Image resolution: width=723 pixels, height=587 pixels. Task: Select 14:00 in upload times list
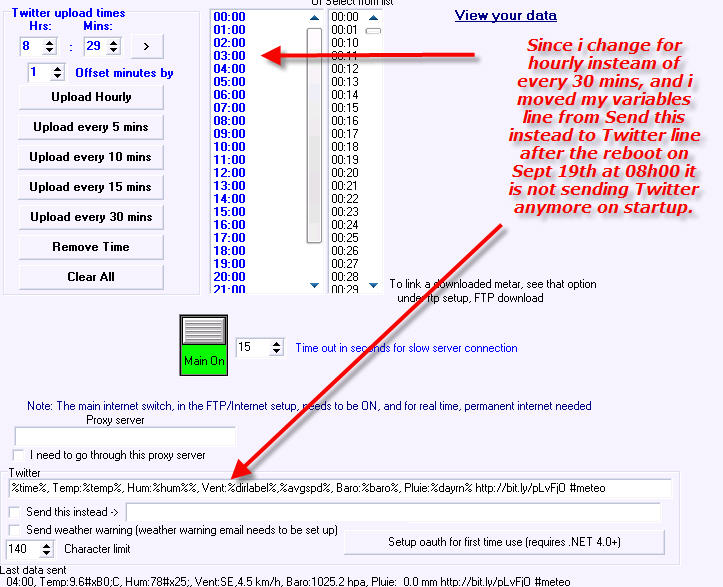tap(229, 199)
